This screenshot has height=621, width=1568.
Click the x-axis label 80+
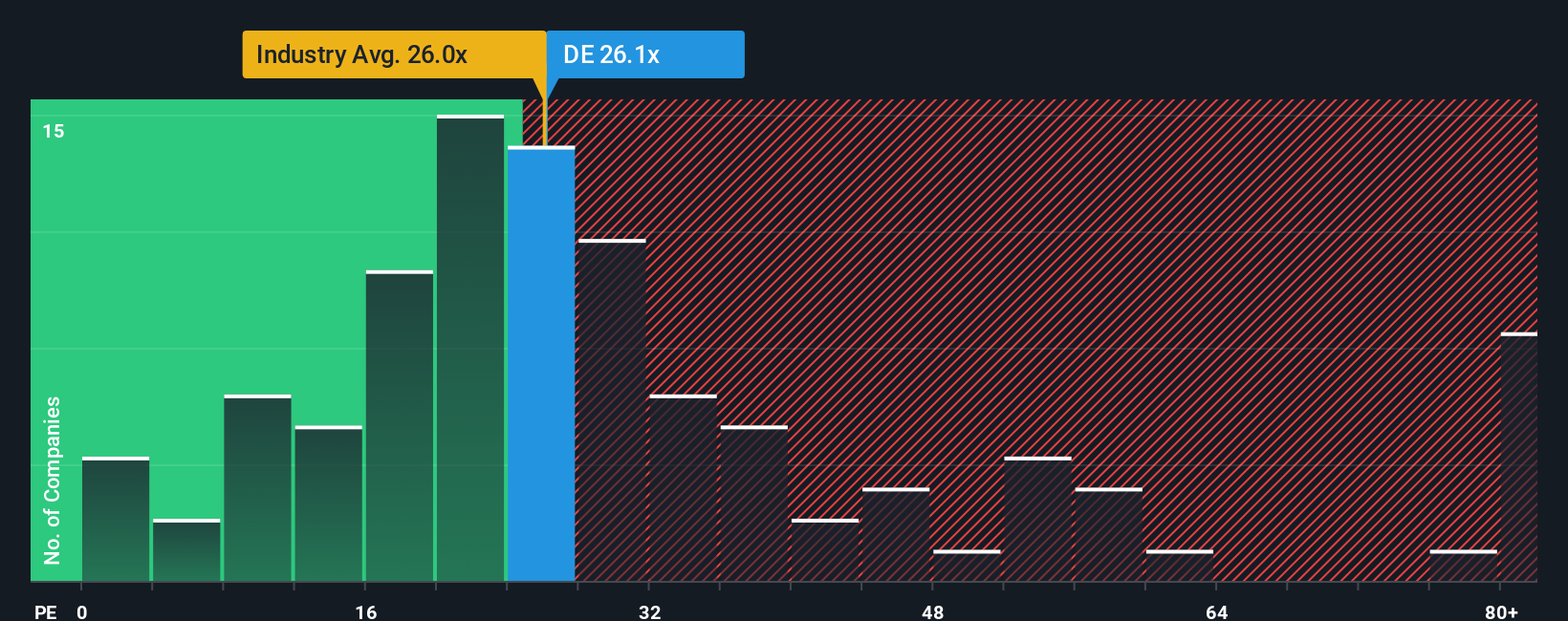1501,611
